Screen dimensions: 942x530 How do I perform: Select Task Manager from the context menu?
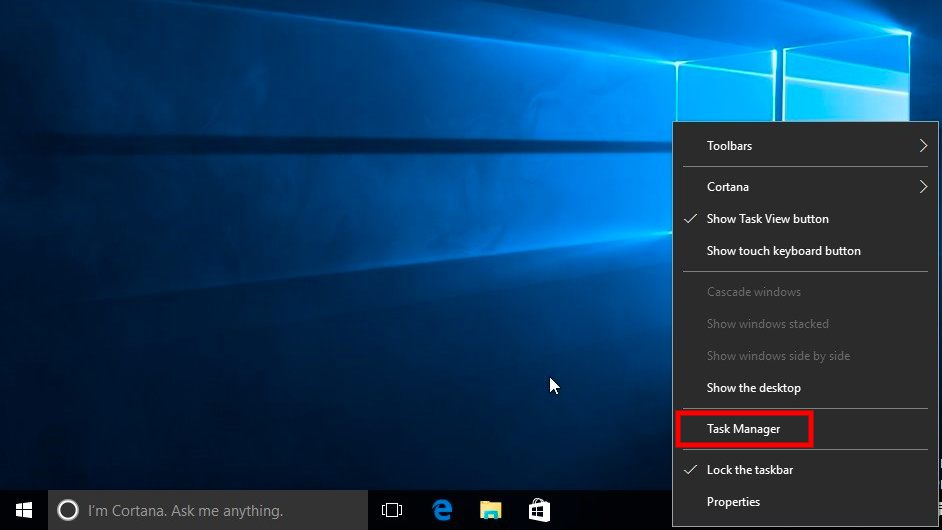[743, 429]
